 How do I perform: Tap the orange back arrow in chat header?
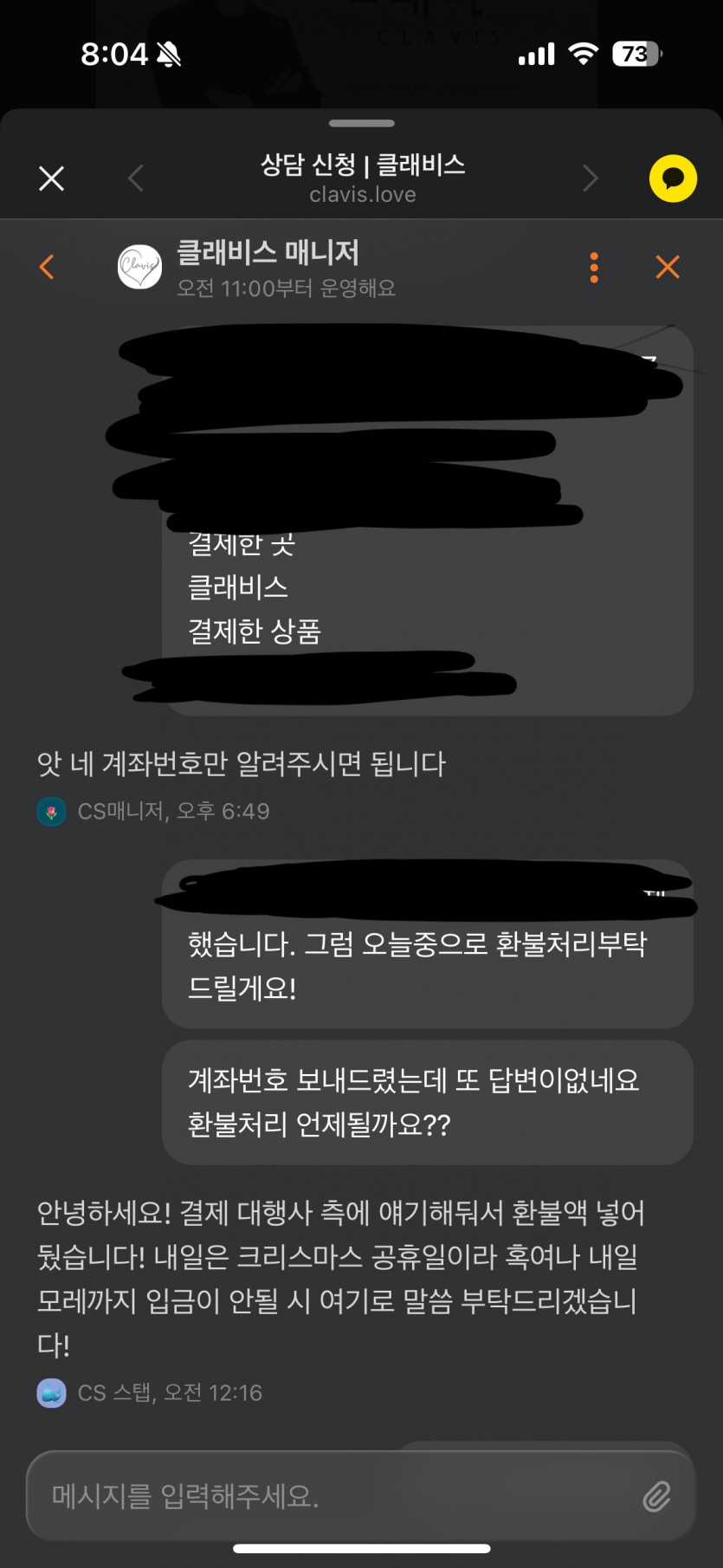pyautogui.click(x=48, y=267)
